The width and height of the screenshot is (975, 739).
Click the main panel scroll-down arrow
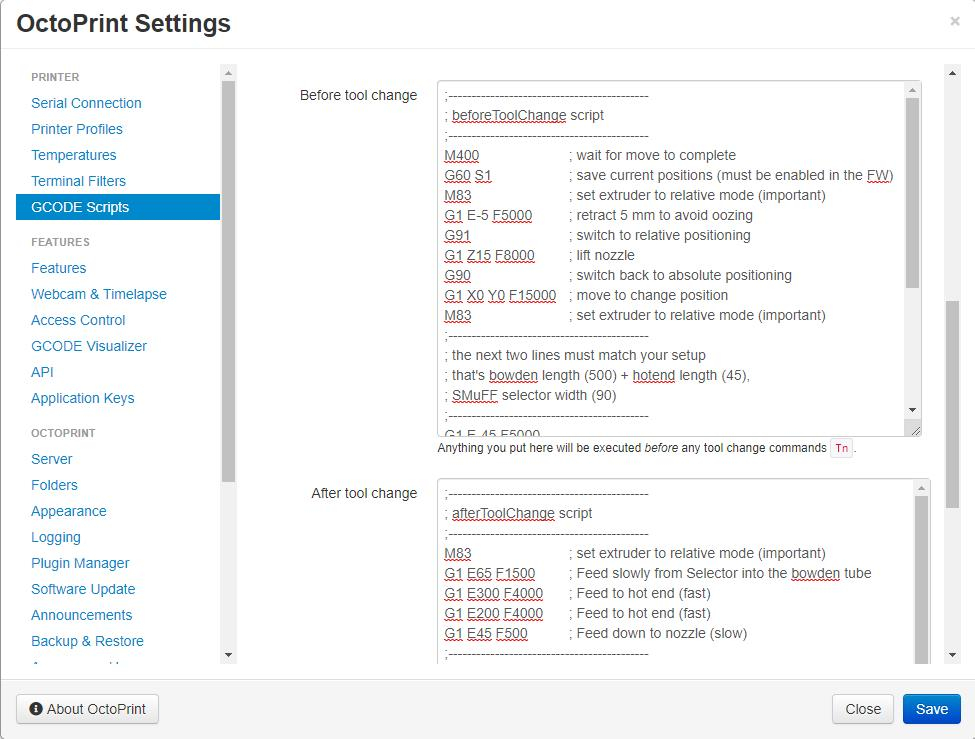(952, 655)
